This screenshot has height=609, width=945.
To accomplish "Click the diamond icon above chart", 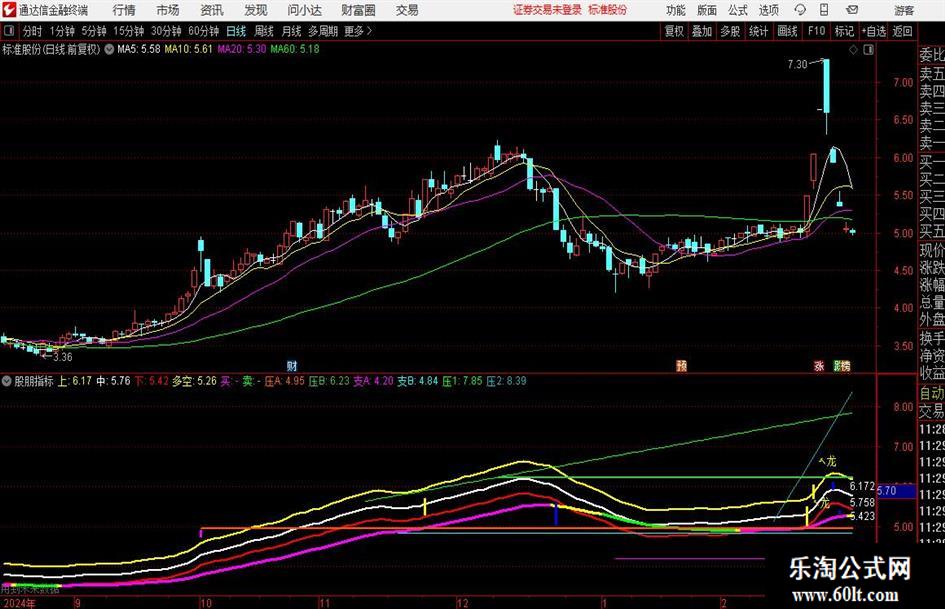I will (853, 50).
